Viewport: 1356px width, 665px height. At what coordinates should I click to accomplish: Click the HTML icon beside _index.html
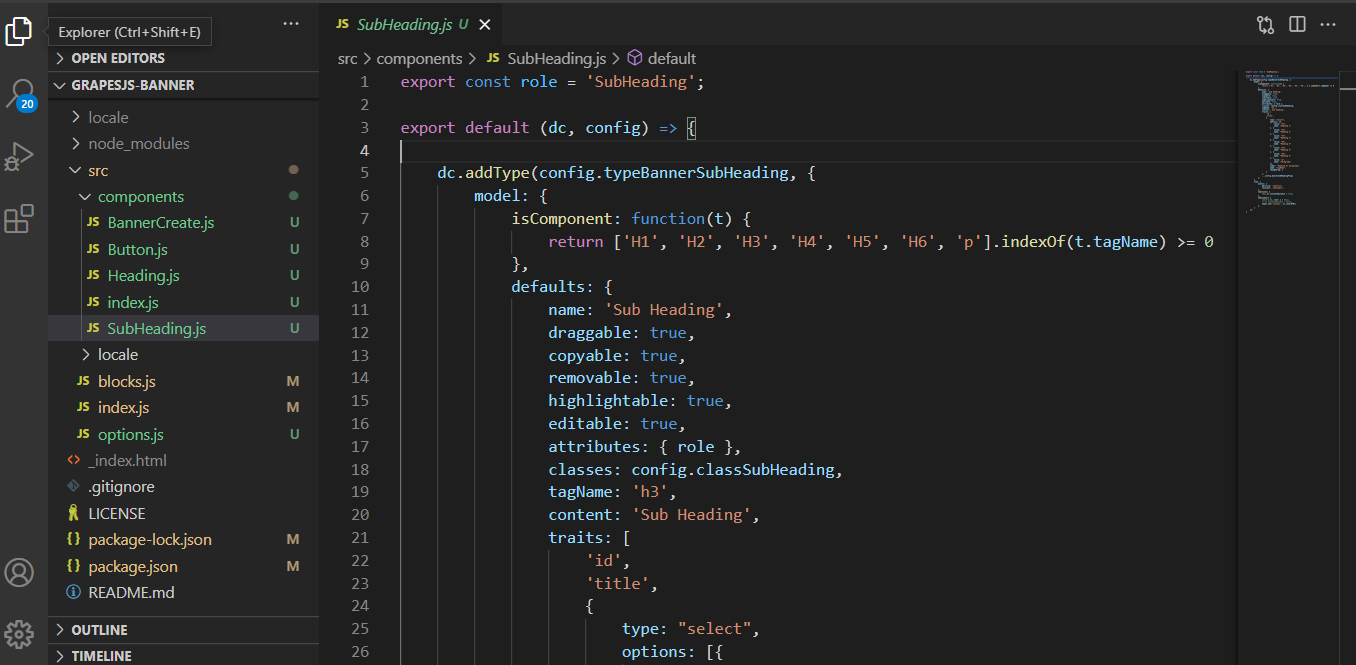(x=73, y=460)
